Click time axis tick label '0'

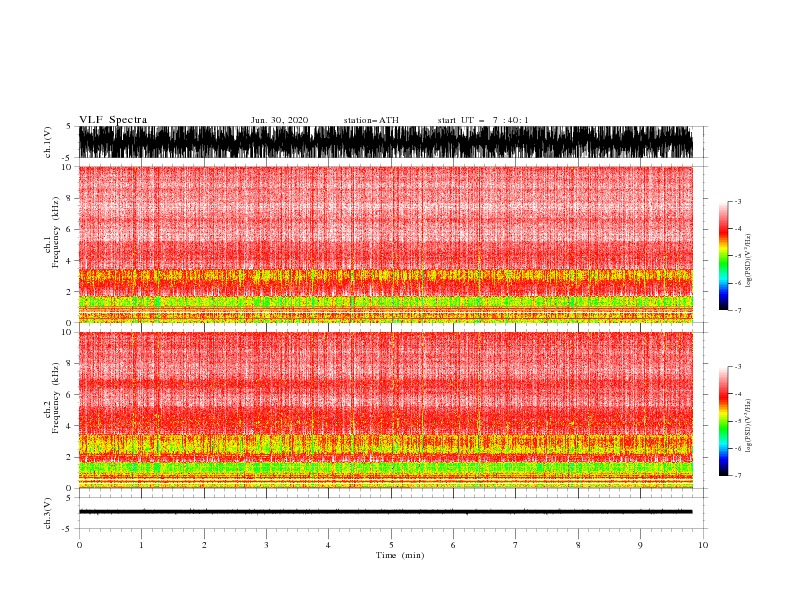coord(79,545)
